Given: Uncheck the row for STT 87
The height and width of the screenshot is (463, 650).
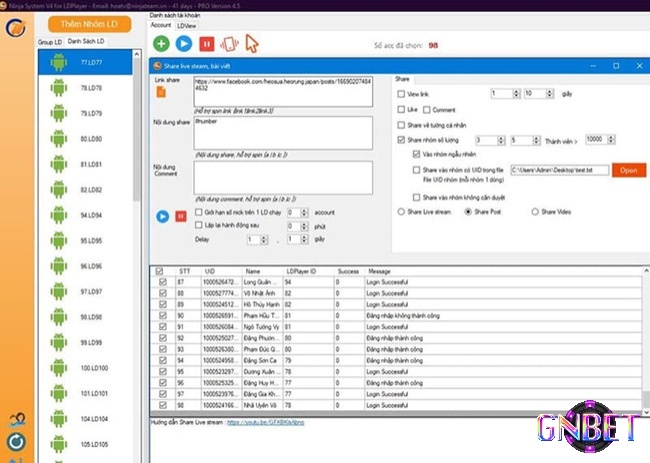Looking at the screenshot, I should [x=163, y=282].
